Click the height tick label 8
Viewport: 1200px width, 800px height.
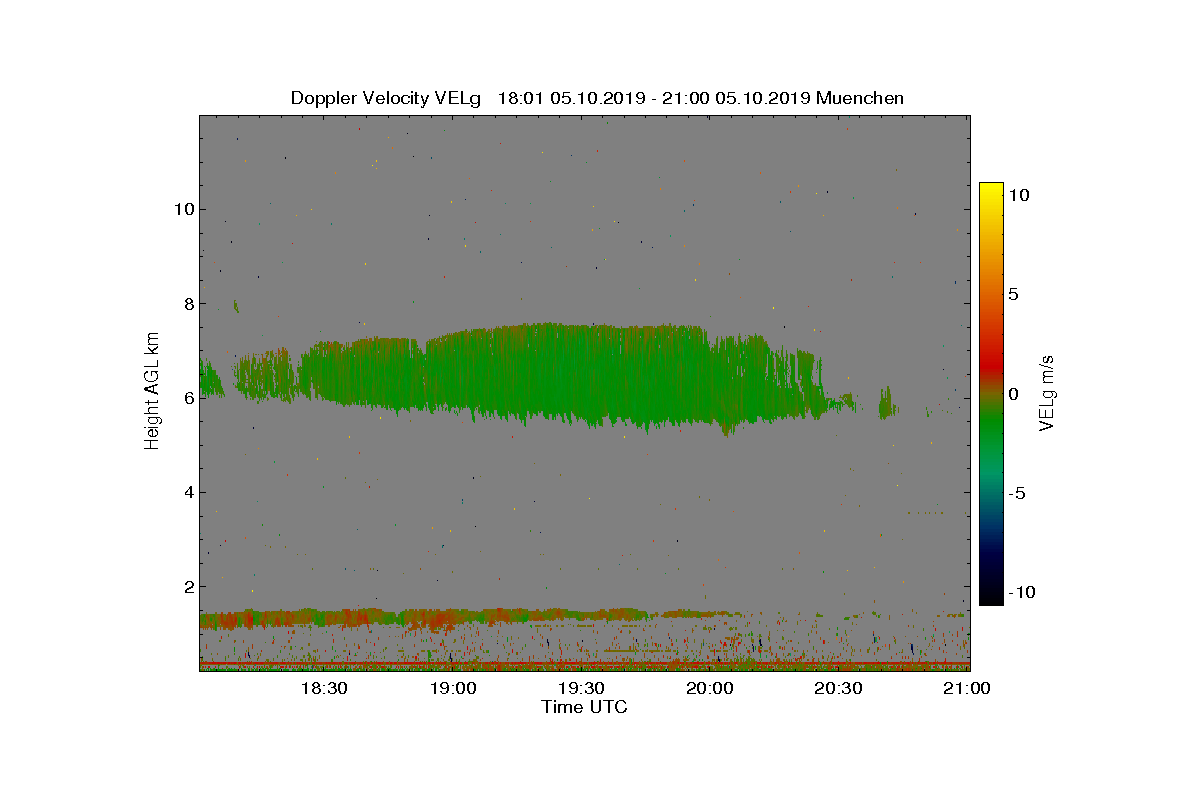(188, 303)
